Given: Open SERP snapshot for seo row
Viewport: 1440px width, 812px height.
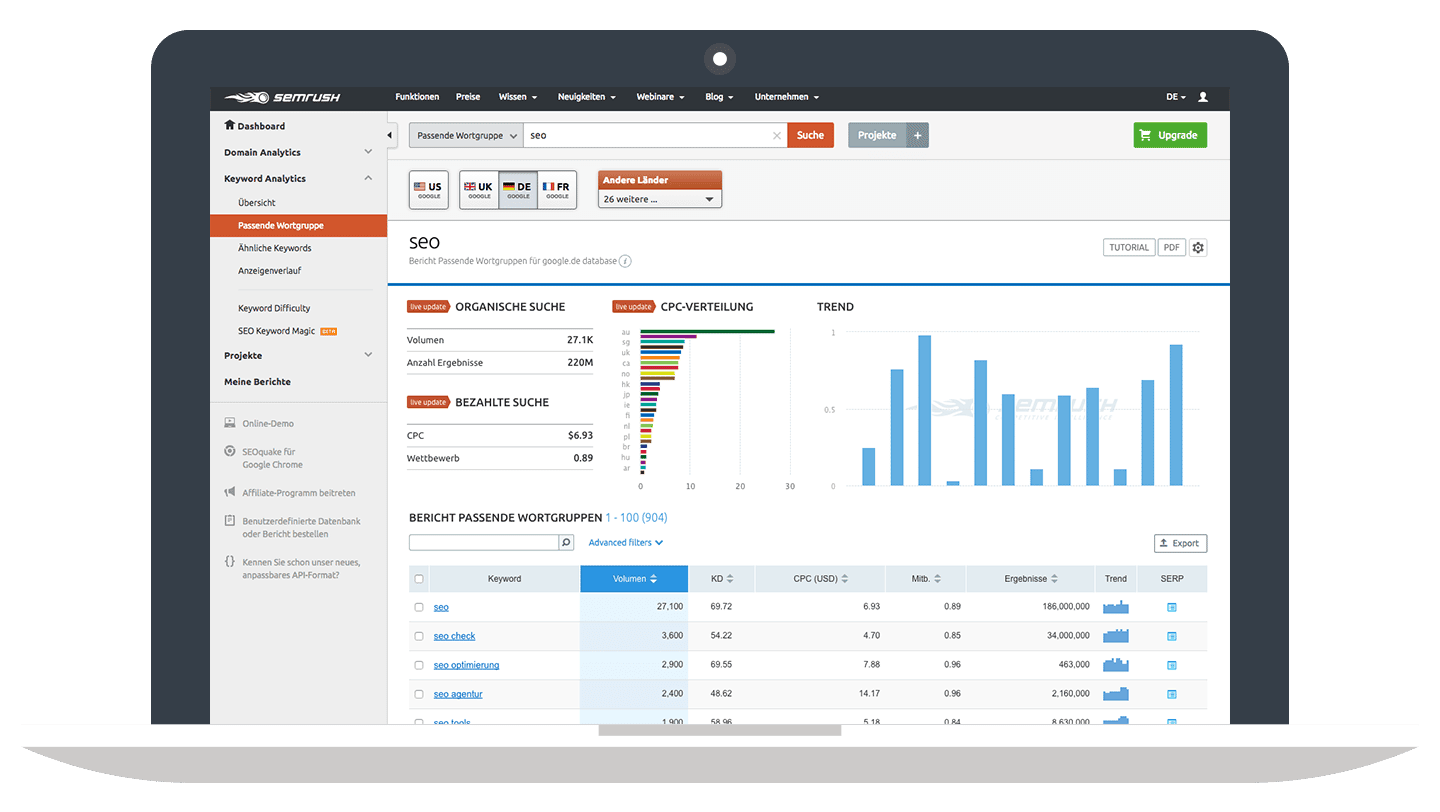Looking at the screenshot, I should pyautogui.click(x=1172, y=607).
